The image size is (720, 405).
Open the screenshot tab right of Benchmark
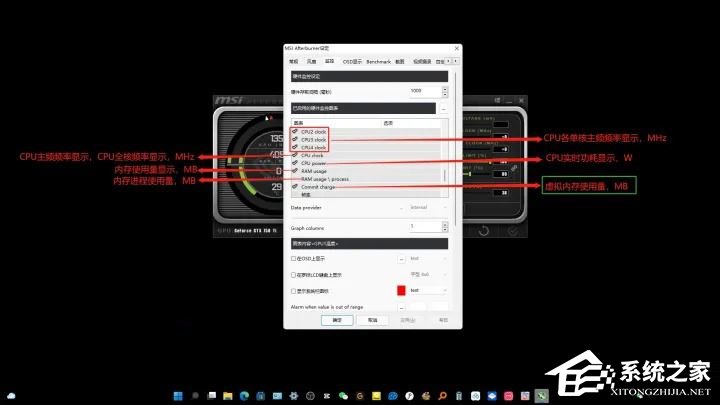400,62
